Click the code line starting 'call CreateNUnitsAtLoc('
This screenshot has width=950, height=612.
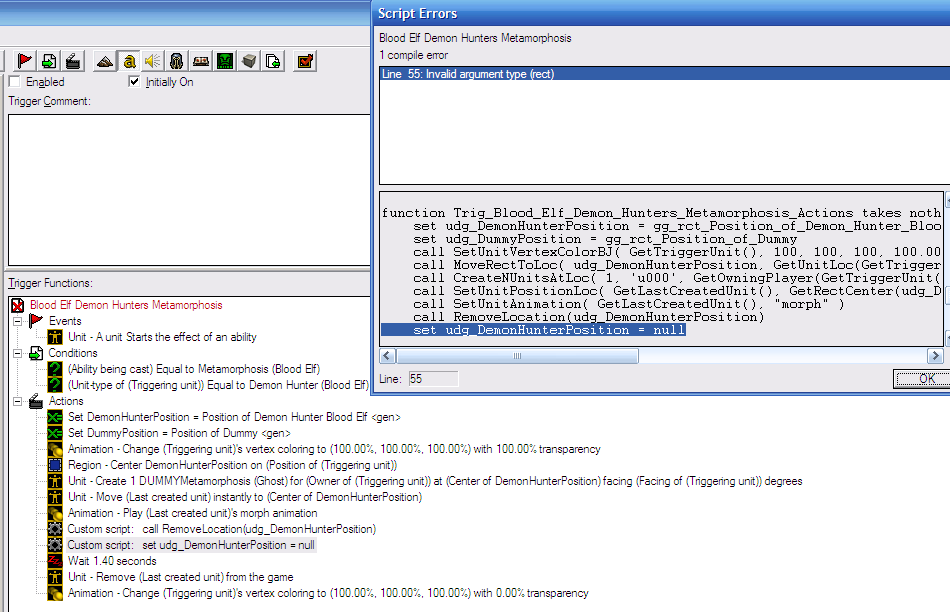tap(677, 278)
